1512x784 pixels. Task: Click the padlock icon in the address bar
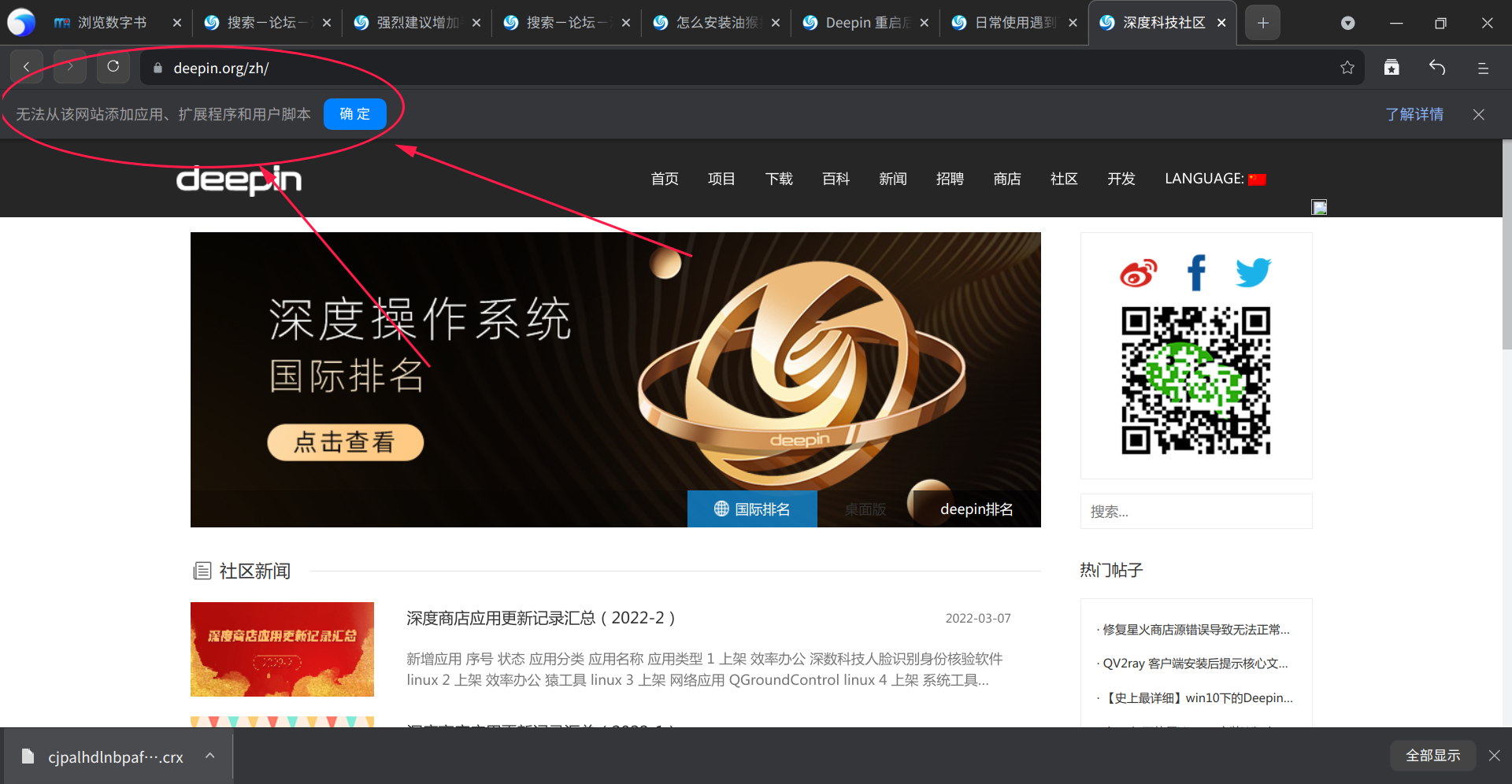coord(156,68)
